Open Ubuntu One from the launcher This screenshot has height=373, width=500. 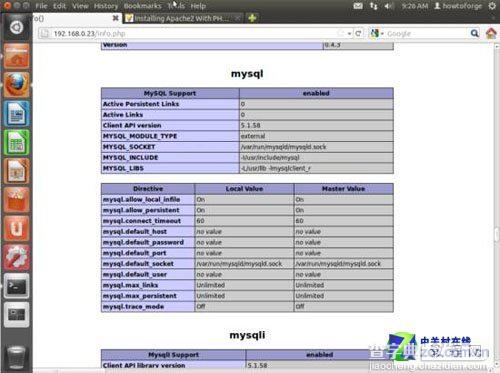coord(17,229)
